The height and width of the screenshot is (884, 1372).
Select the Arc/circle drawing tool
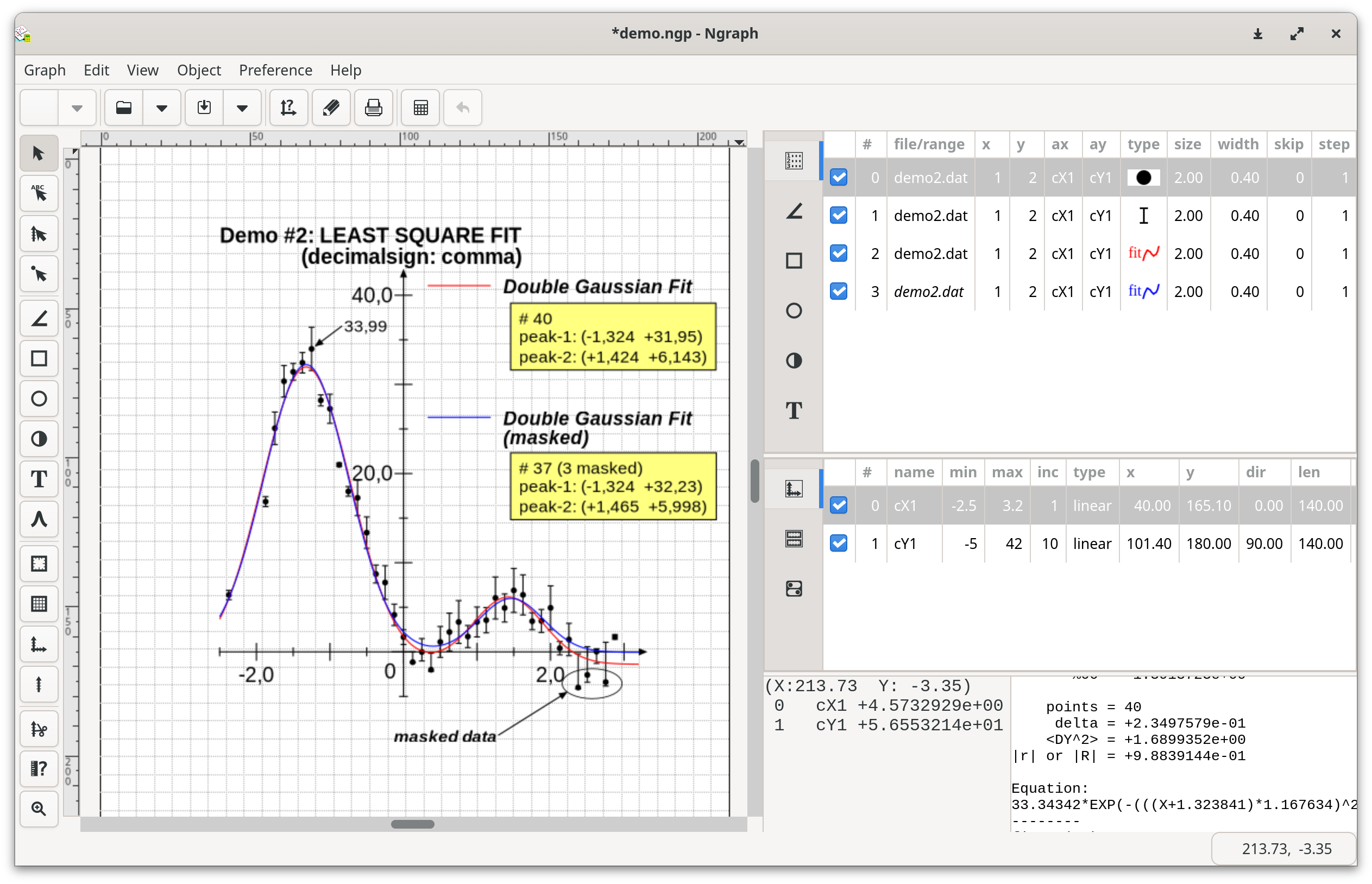[x=39, y=399]
